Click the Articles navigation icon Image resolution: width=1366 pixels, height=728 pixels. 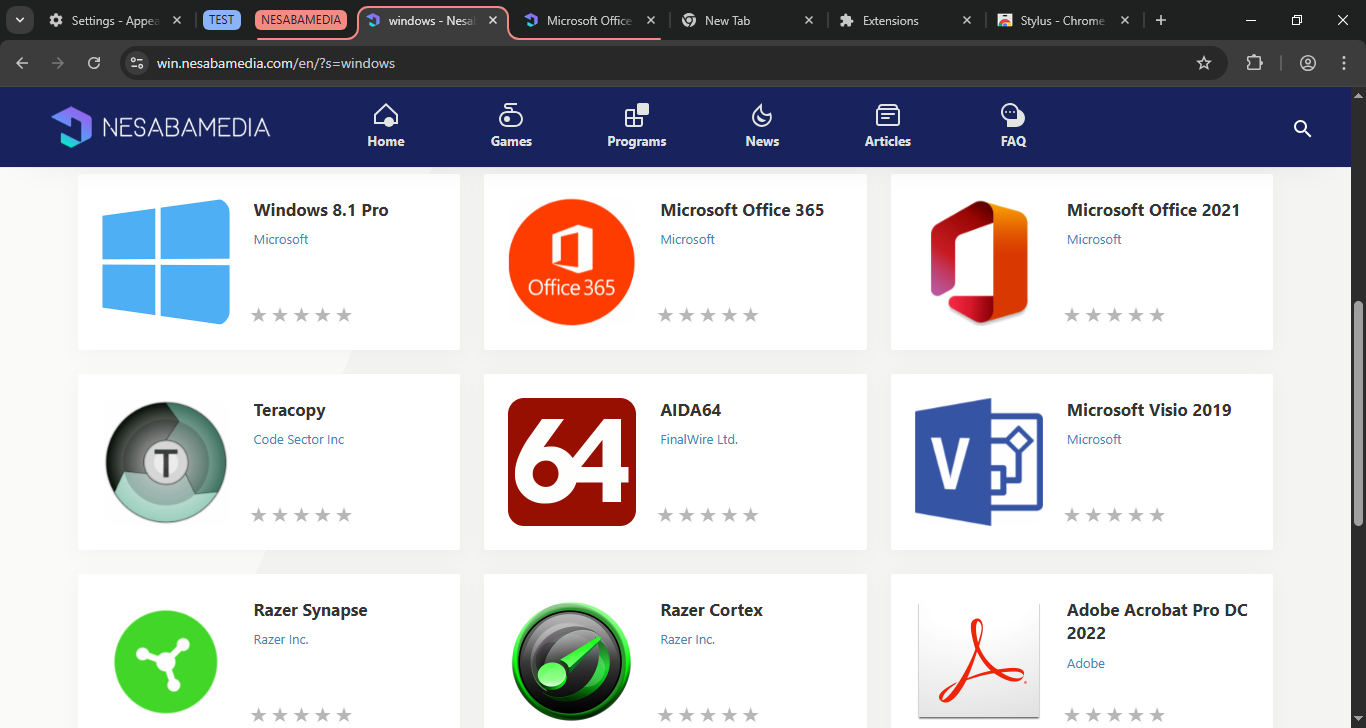pyautogui.click(x=887, y=115)
